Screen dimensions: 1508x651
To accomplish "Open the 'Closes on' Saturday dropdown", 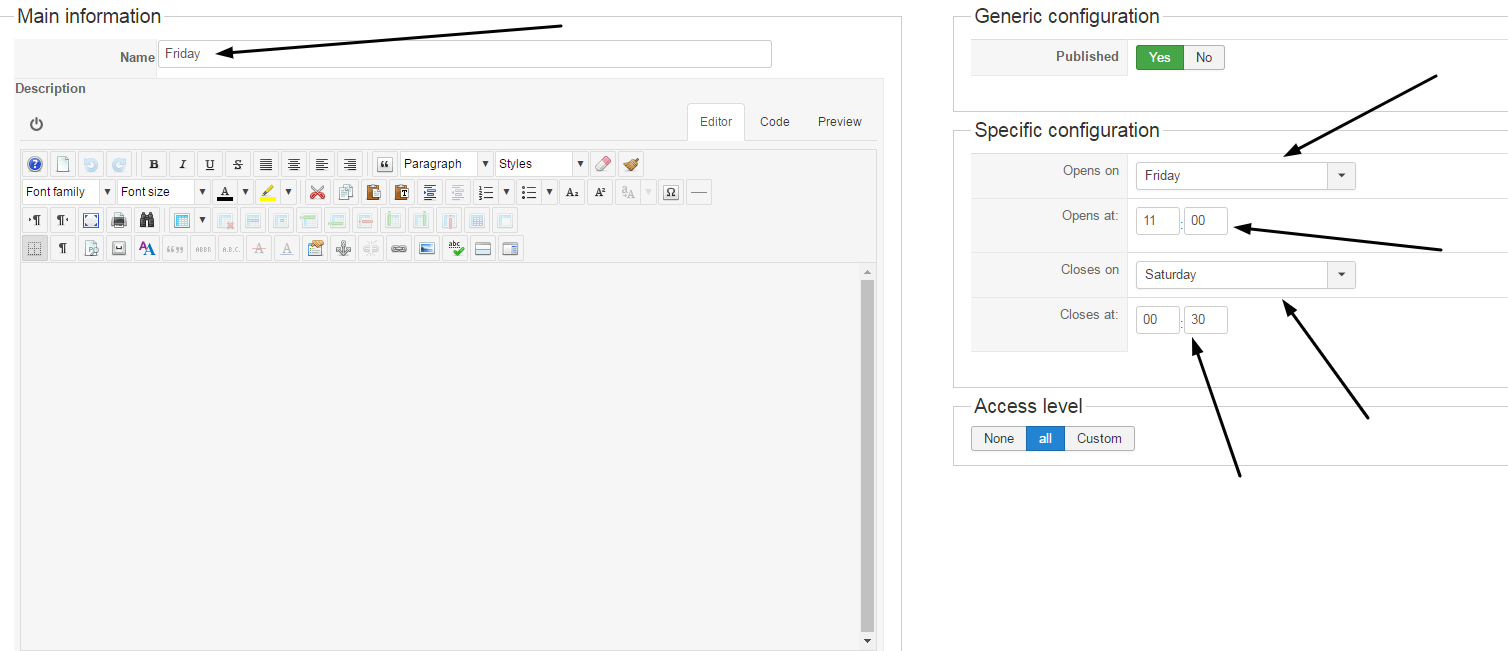I will [x=1245, y=275].
